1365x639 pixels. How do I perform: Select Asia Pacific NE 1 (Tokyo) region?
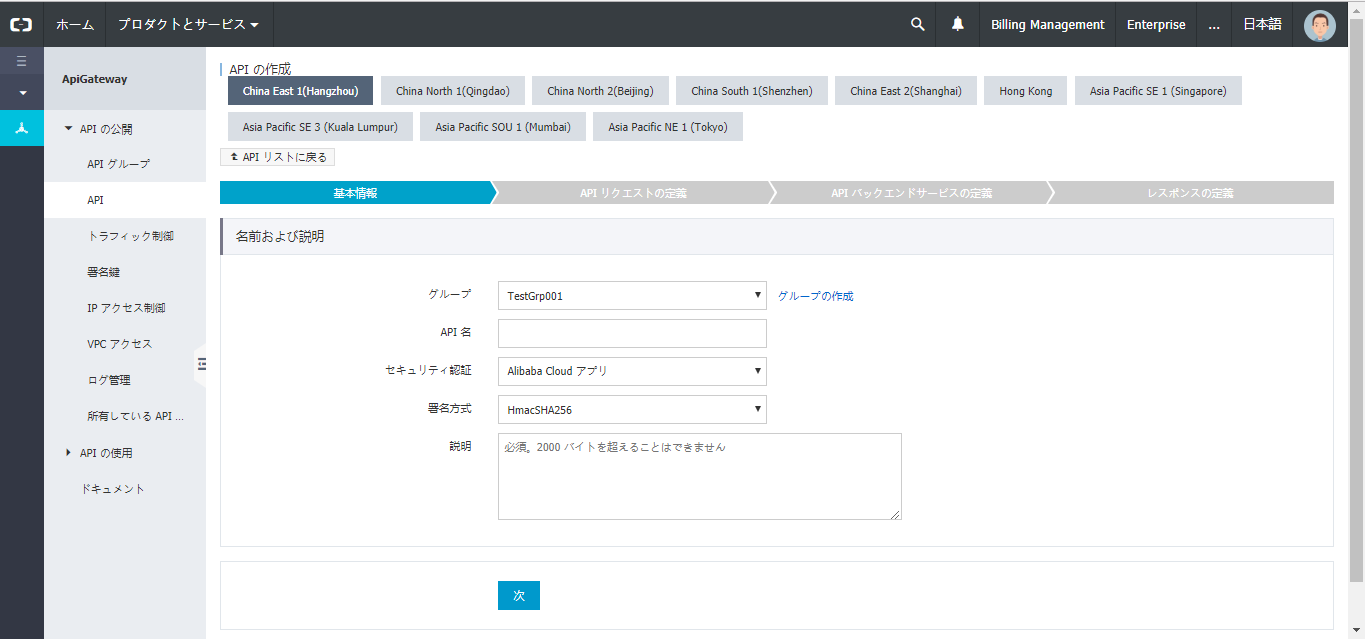point(668,127)
